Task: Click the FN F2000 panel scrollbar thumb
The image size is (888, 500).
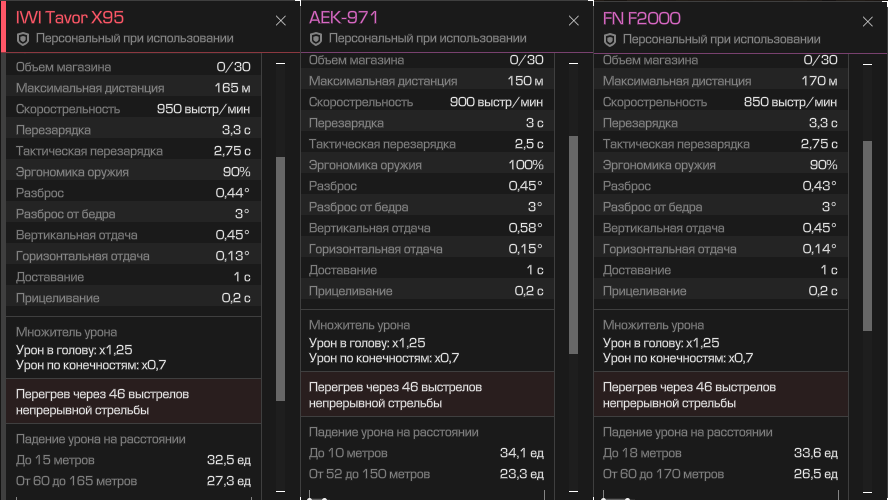Action: point(868,236)
